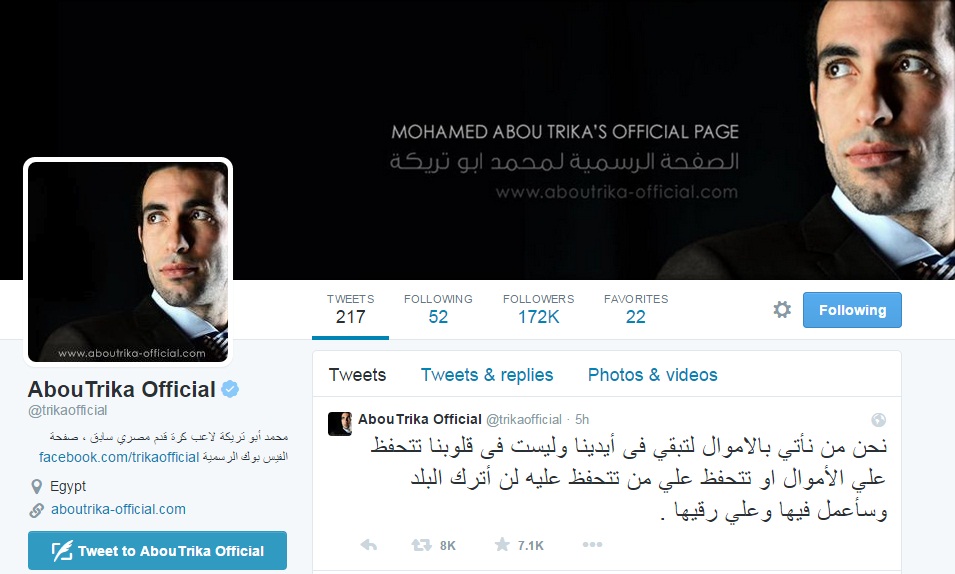Click the Tweet to AbouTrika Official button
This screenshot has height=574, width=955.
pyautogui.click(x=157, y=551)
